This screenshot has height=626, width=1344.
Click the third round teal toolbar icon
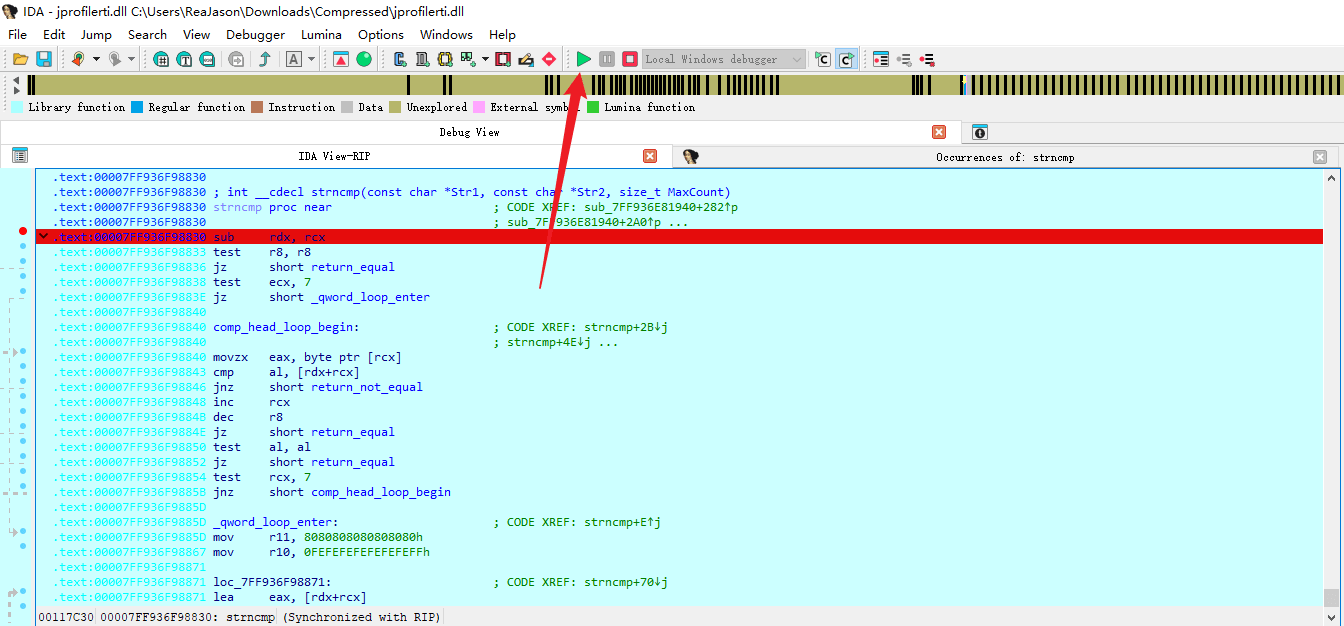tap(207, 59)
